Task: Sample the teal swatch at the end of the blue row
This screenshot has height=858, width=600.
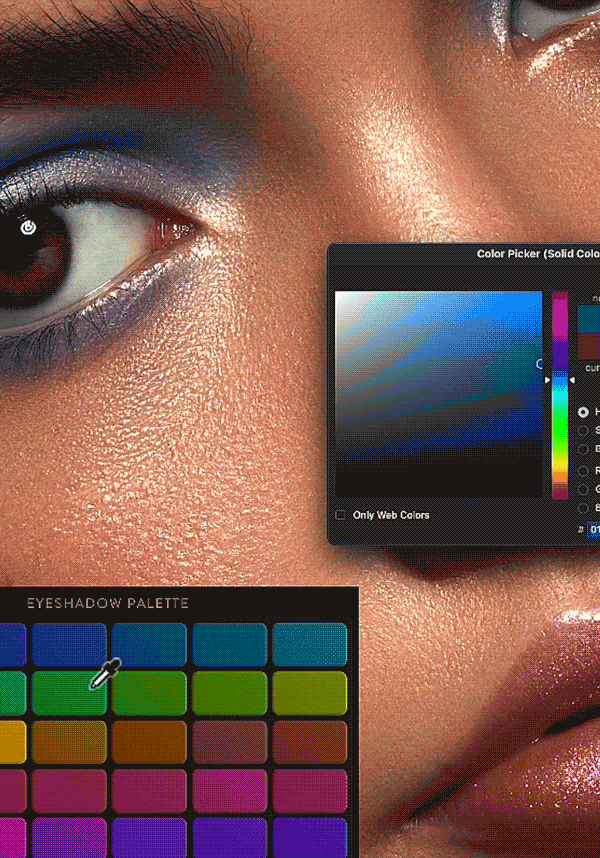Action: coord(310,645)
